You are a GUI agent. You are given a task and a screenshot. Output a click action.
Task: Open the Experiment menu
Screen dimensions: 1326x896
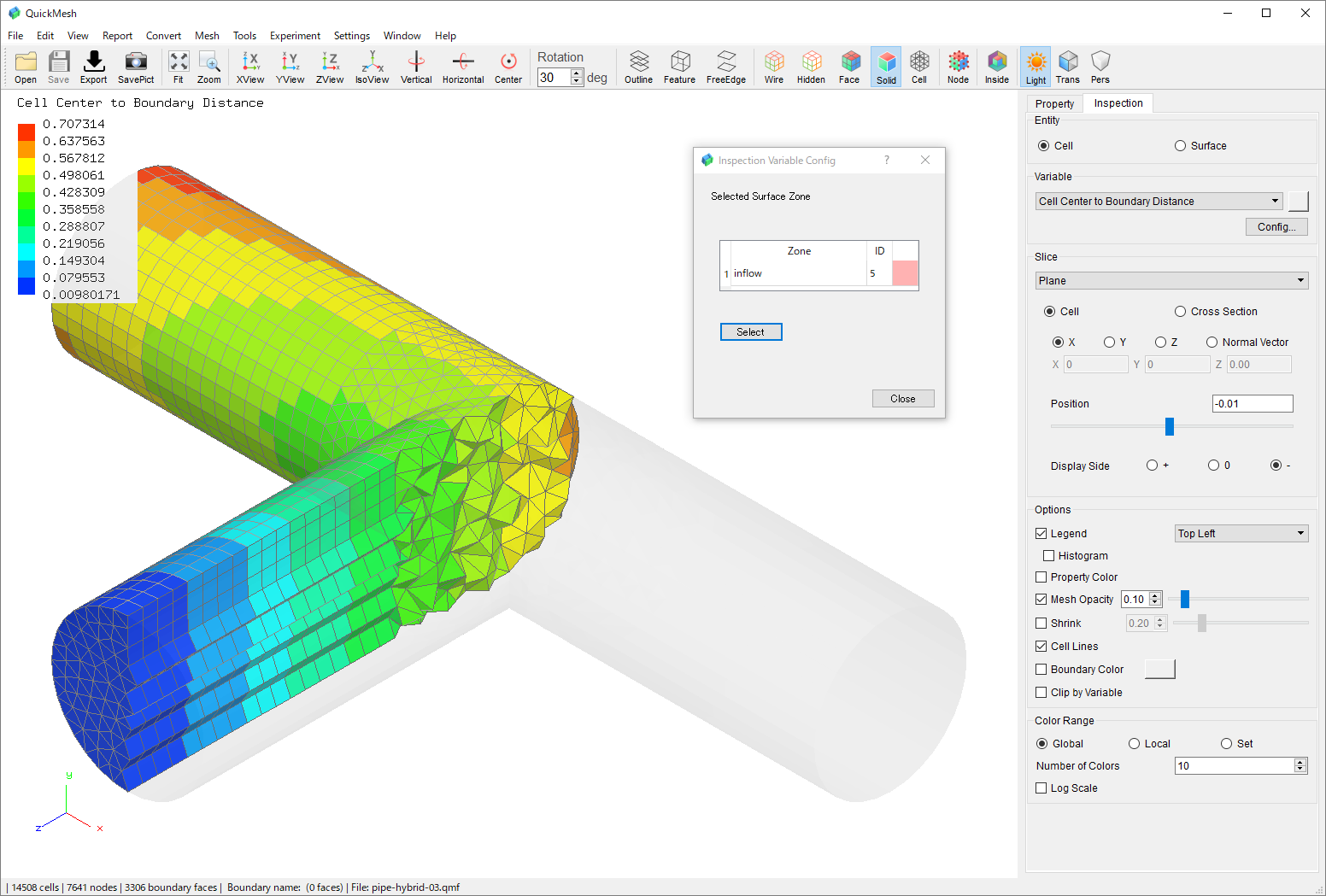click(x=295, y=36)
